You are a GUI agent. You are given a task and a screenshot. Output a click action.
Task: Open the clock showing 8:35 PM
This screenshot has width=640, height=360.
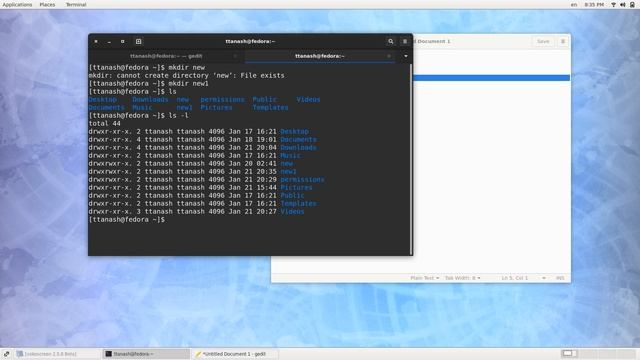pyautogui.click(x=594, y=4)
